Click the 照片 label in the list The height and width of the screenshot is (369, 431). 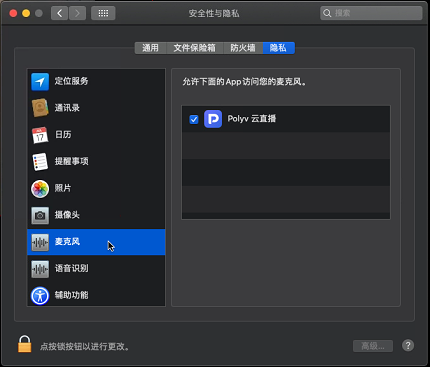coord(63,188)
